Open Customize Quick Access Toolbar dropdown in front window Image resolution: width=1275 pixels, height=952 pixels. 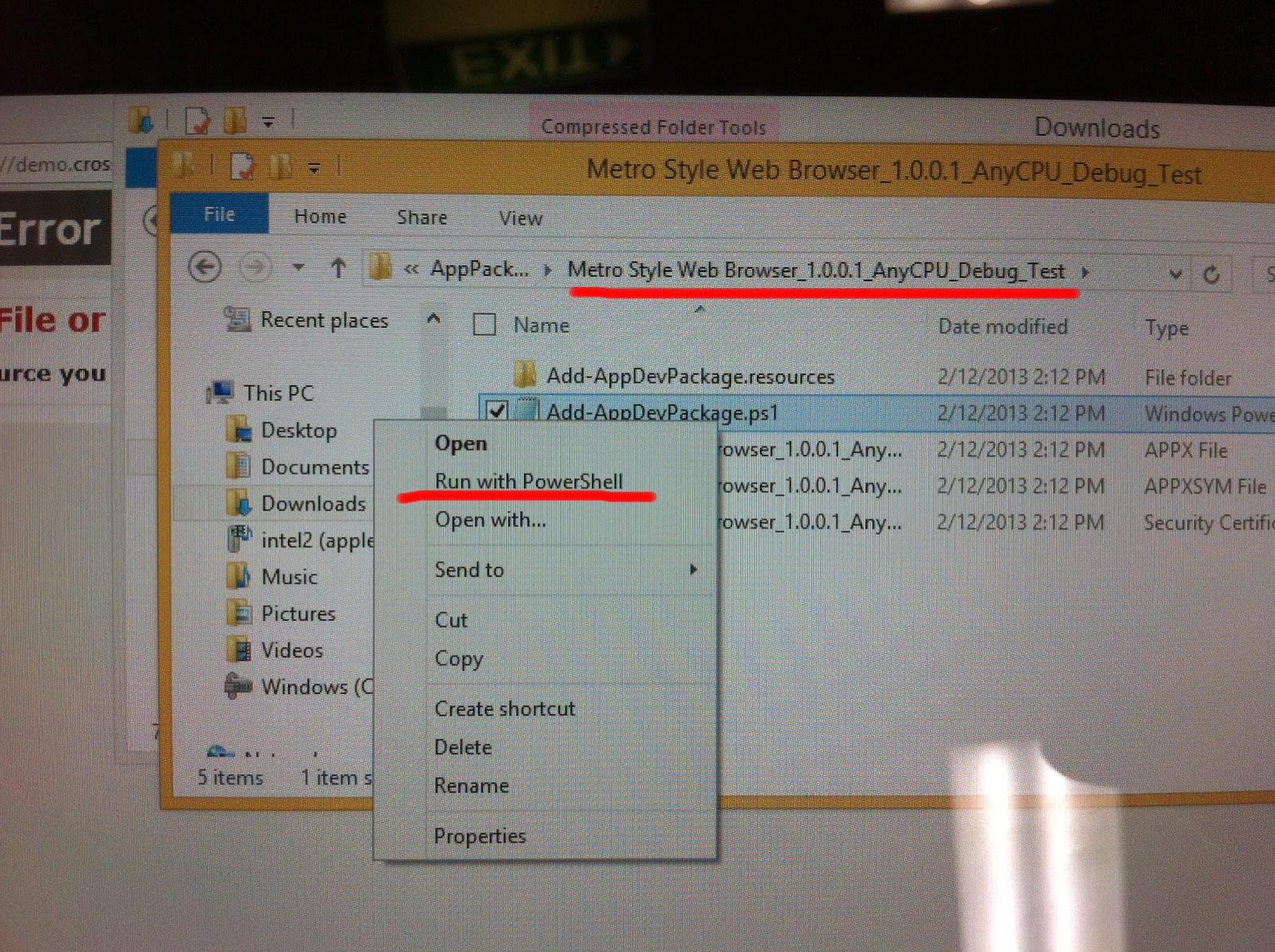pyautogui.click(x=315, y=168)
